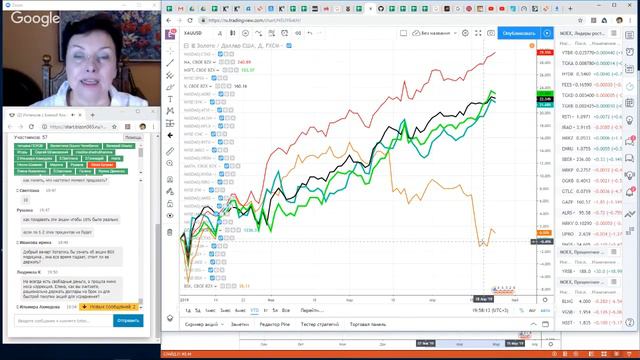Open chart settings gear in top toolbar
The image size is (640, 360).
465,33
